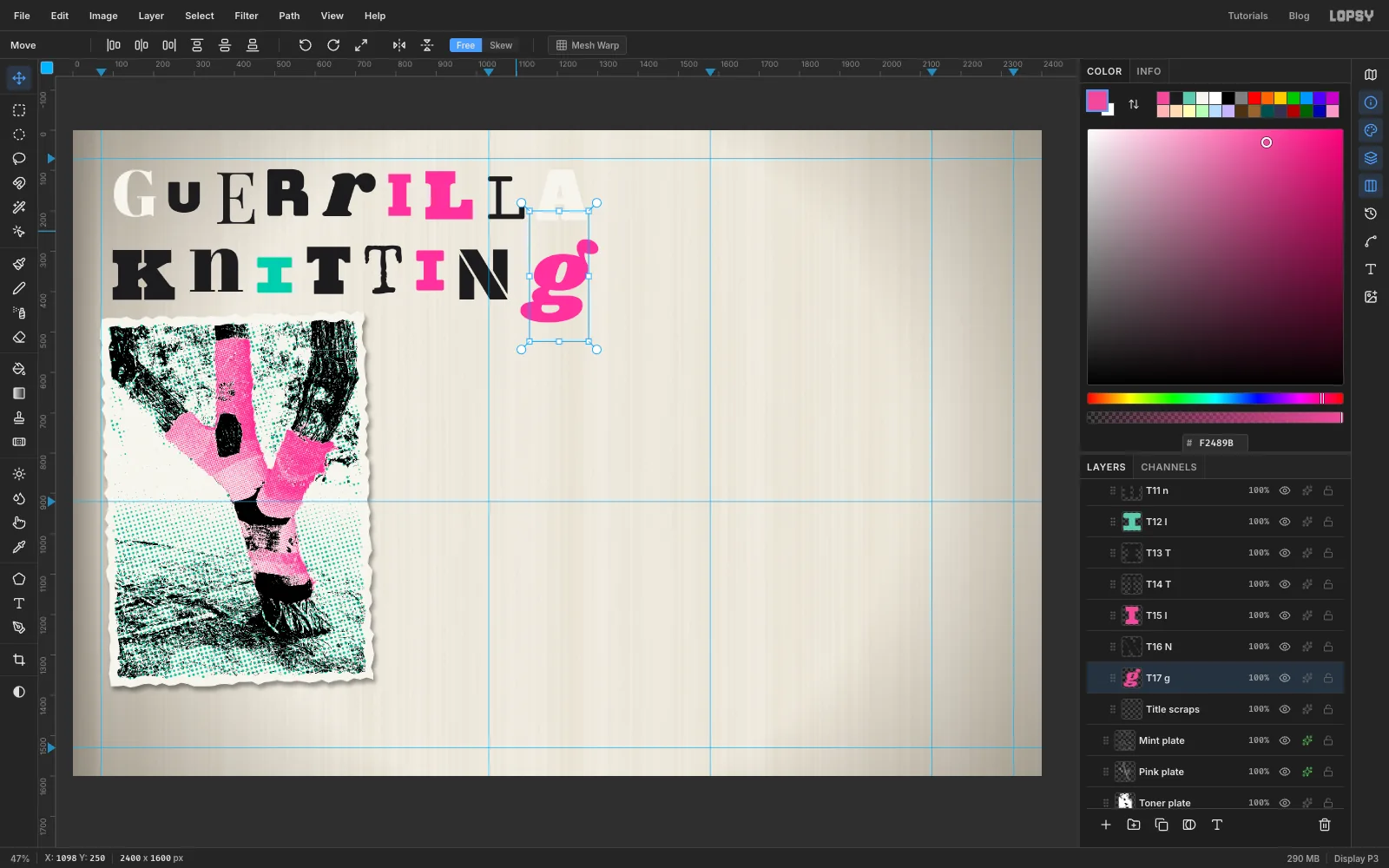Toggle visibility of T12 I layer
This screenshot has height=868, width=1389.
[1285, 522]
